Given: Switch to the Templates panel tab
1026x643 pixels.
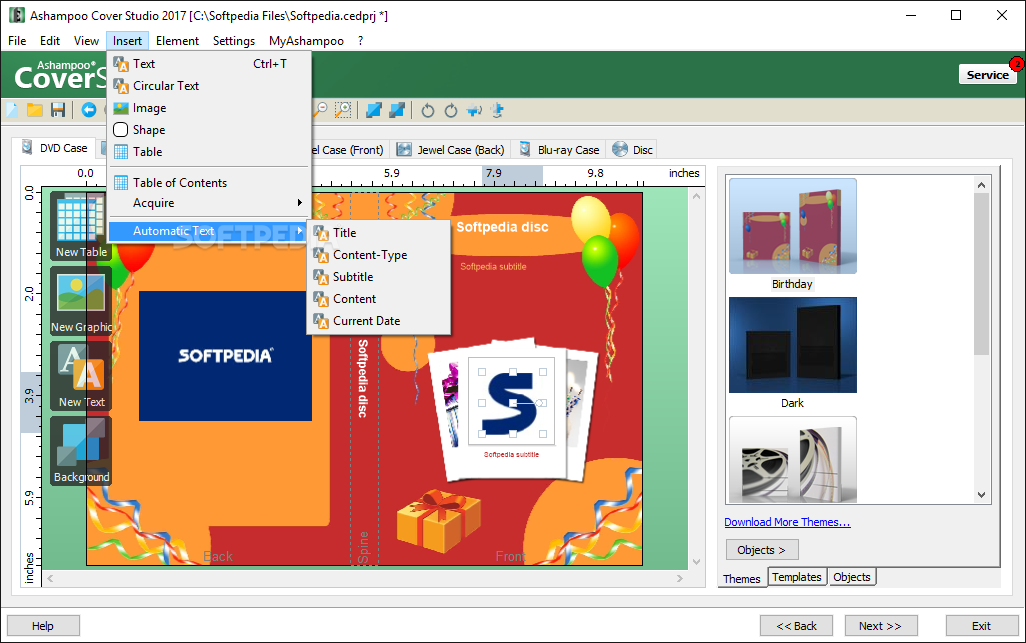Looking at the screenshot, I should click(x=796, y=577).
